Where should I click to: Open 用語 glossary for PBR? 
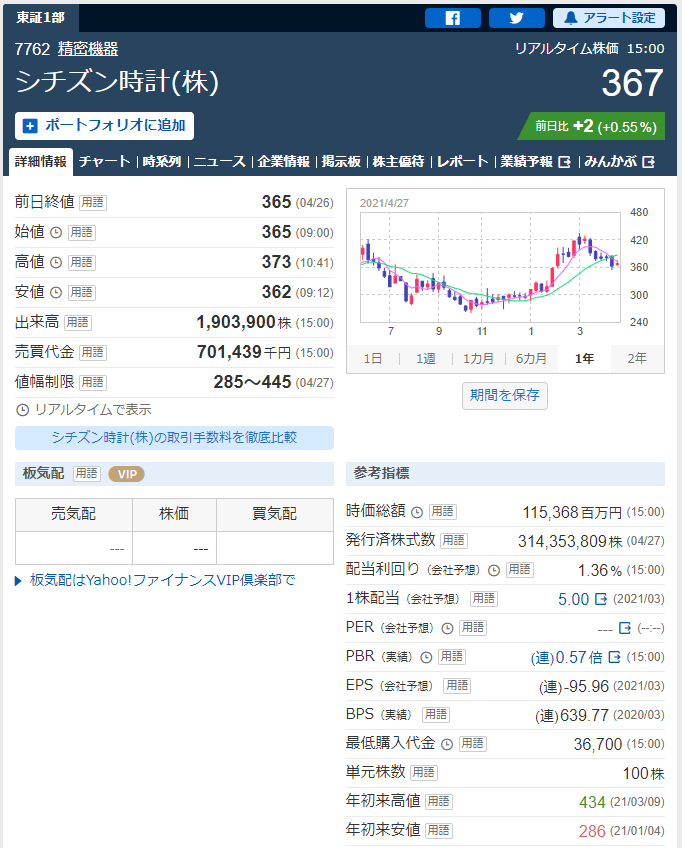point(452,657)
